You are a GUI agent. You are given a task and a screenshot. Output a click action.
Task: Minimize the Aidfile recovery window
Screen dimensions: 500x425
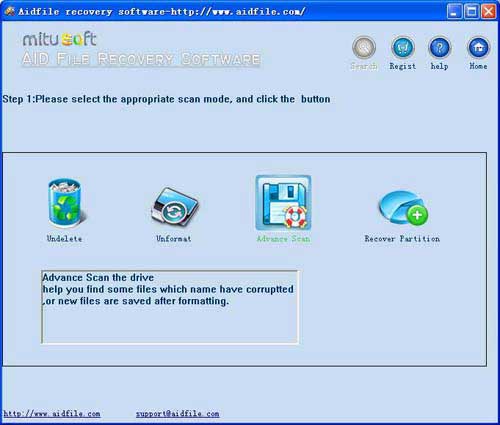(454, 11)
